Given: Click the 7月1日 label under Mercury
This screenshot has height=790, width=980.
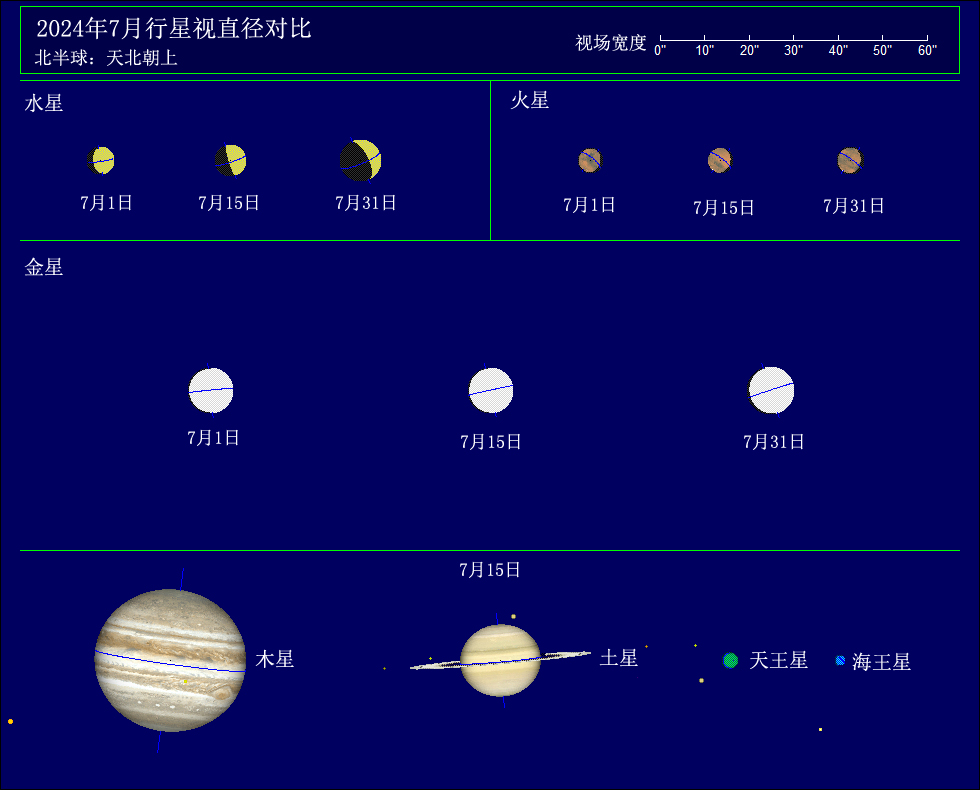Looking at the screenshot, I should [x=106, y=203].
